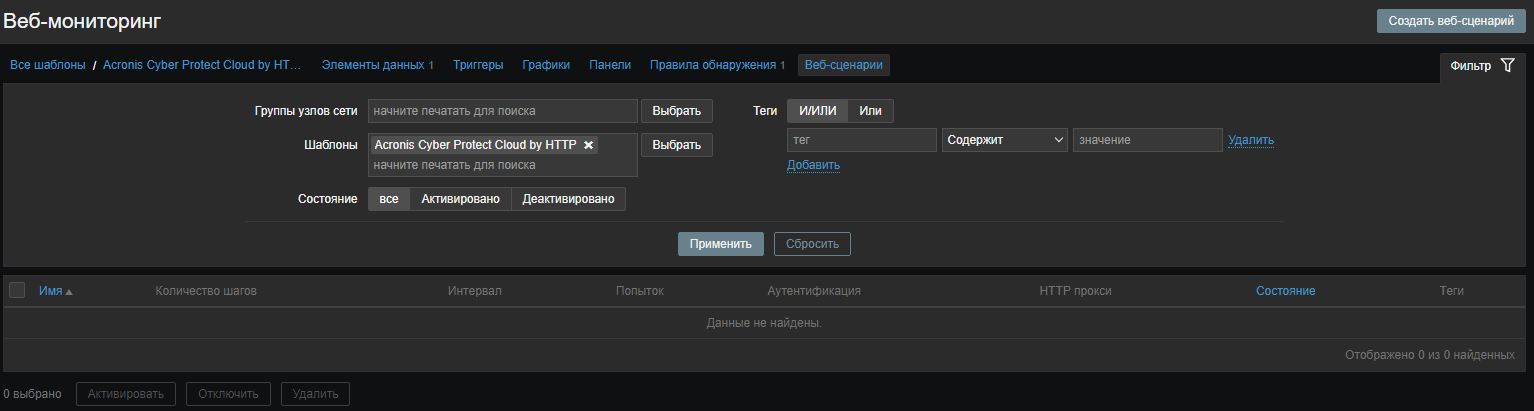Tick the select-all checkbox in table header

click(x=17, y=291)
